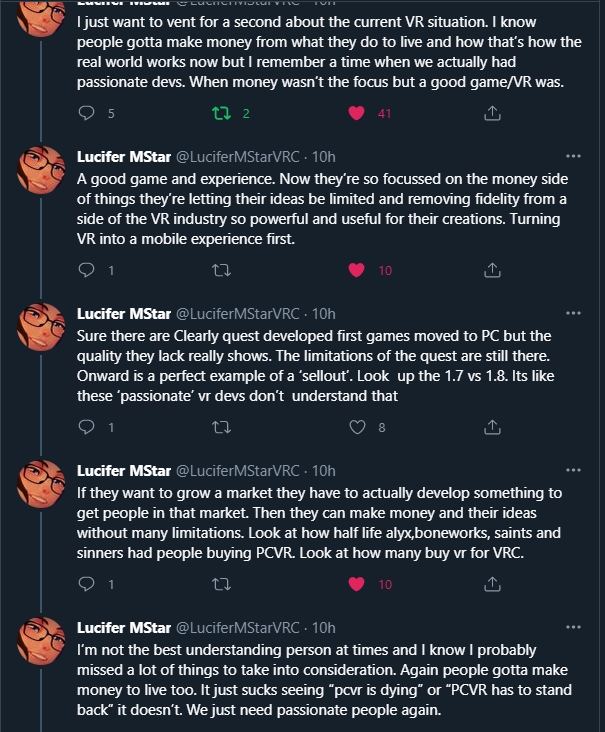Open more options on 'A good game' tweet
Viewport: 605px width, 732px height.
pyautogui.click(x=573, y=156)
